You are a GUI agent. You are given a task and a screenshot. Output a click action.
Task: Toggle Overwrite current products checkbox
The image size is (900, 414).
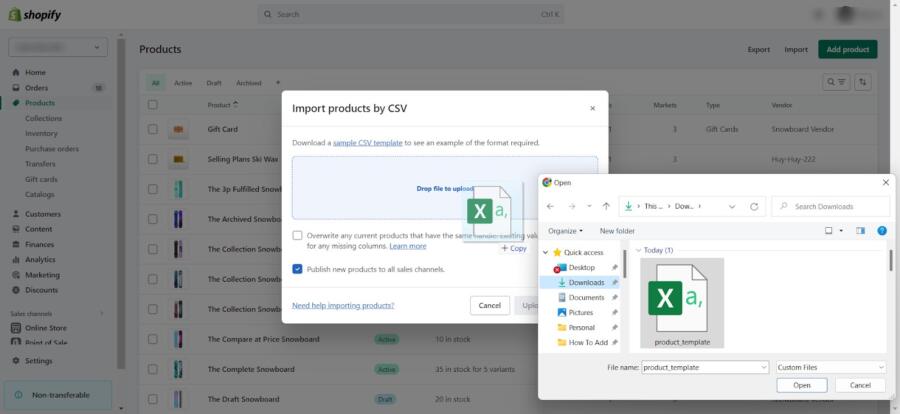coord(297,235)
